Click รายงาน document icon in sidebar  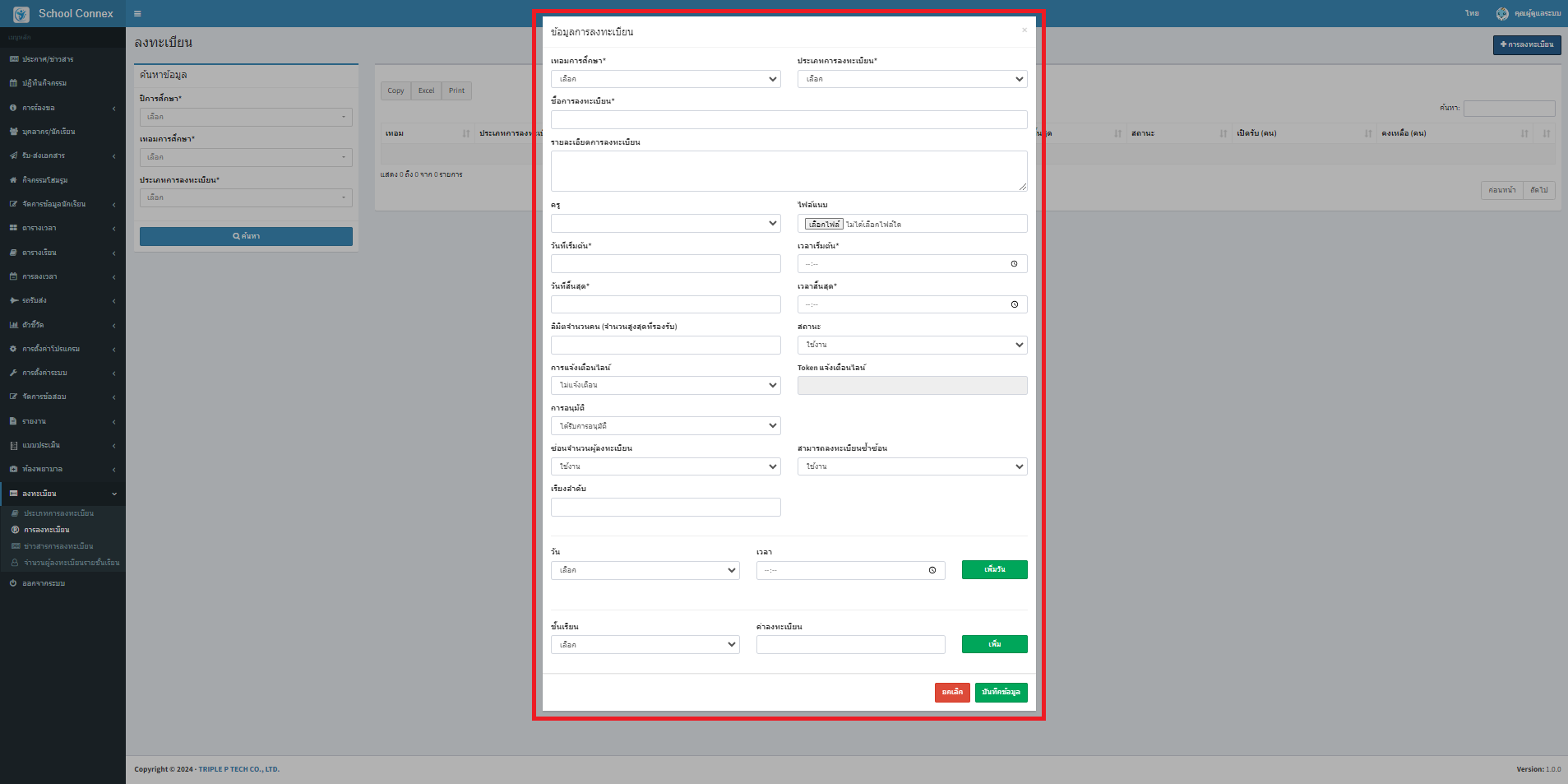(x=13, y=421)
